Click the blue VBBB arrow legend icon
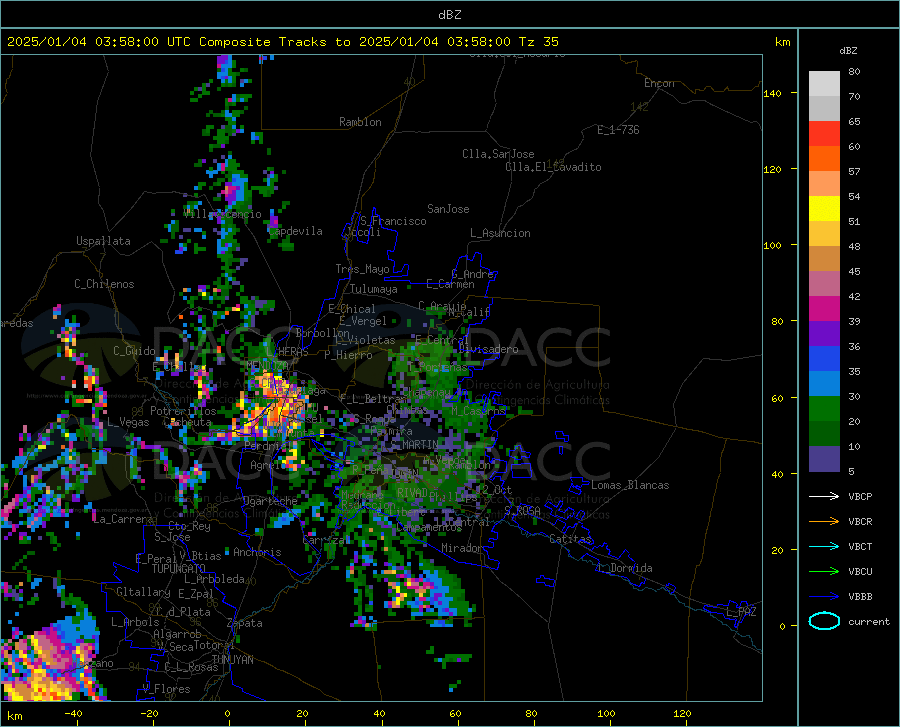 824,596
